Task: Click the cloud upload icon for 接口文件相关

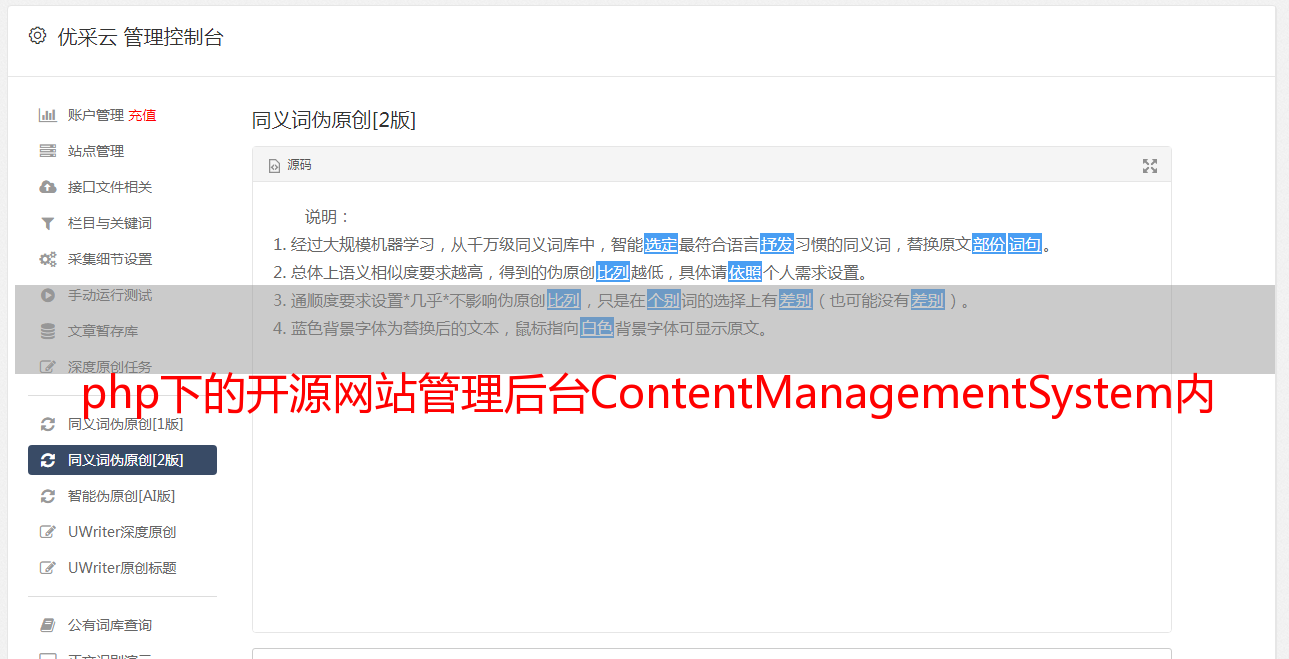Action: (x=47, y=187)
